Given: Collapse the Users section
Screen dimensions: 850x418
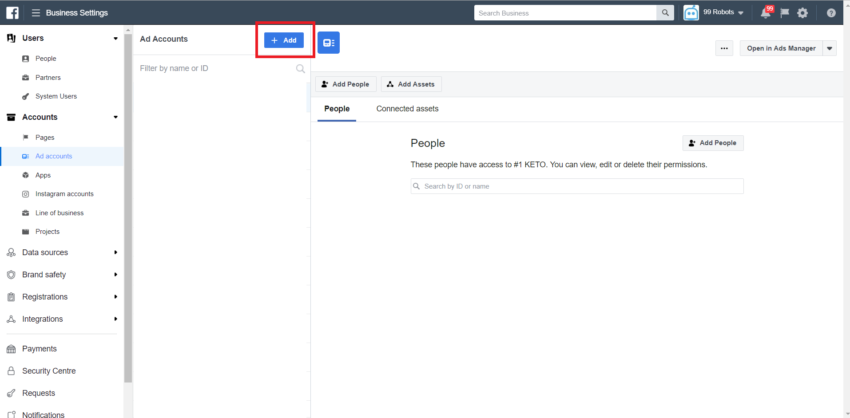Looking at the screenshot, I should pos(62,38).
